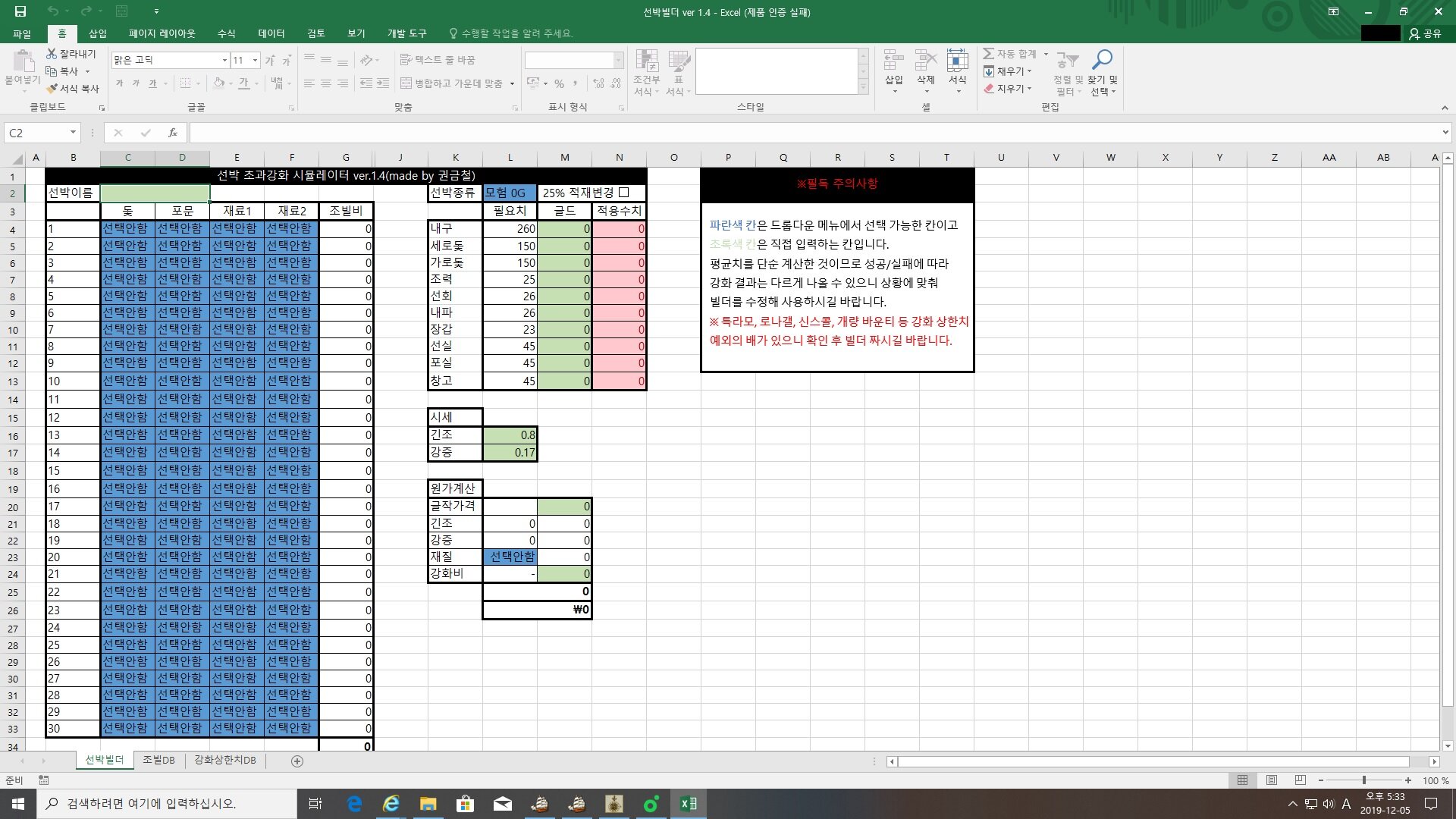Expand the formula bar chevron
Image resolution: width=1456 pixels, height=819 pixels.
(x=1445, y=133)
